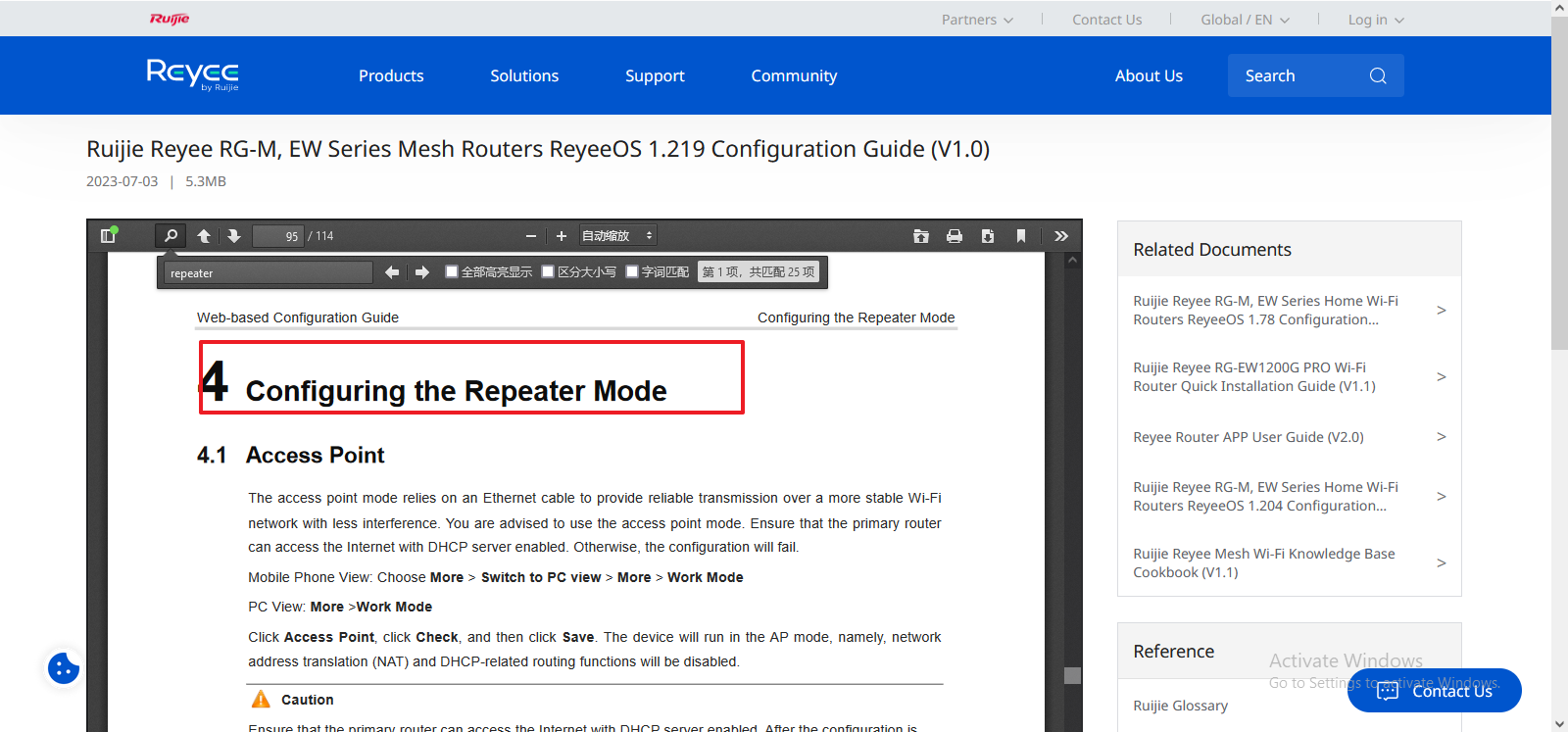Click the browser page scrollbar thumb

[1559, 181]
